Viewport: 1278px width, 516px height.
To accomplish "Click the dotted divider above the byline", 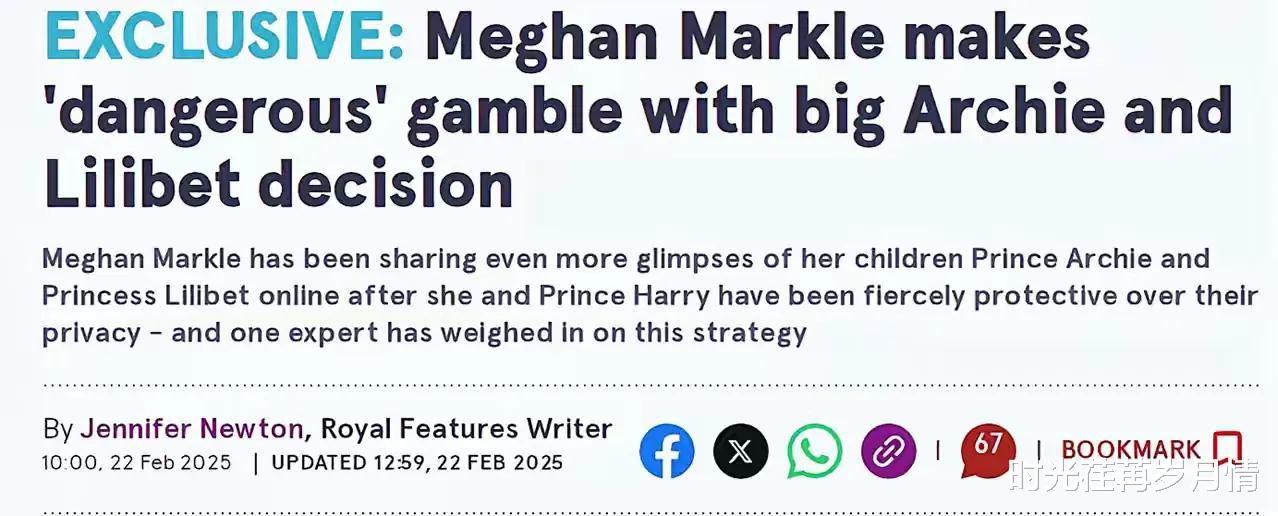I will click(650, 384).
